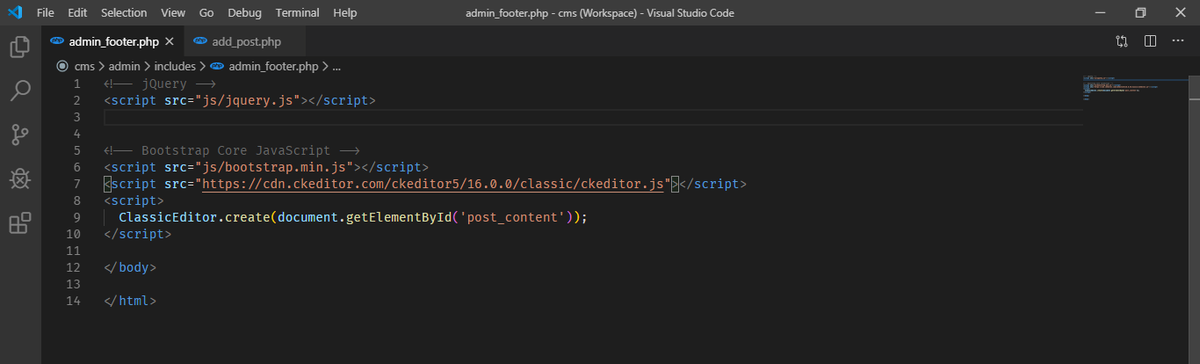Image resolution: width=1200 pixels, height=364 pixels.
Task: Click the closing body tag on line 12
Action: coord(130,267)
